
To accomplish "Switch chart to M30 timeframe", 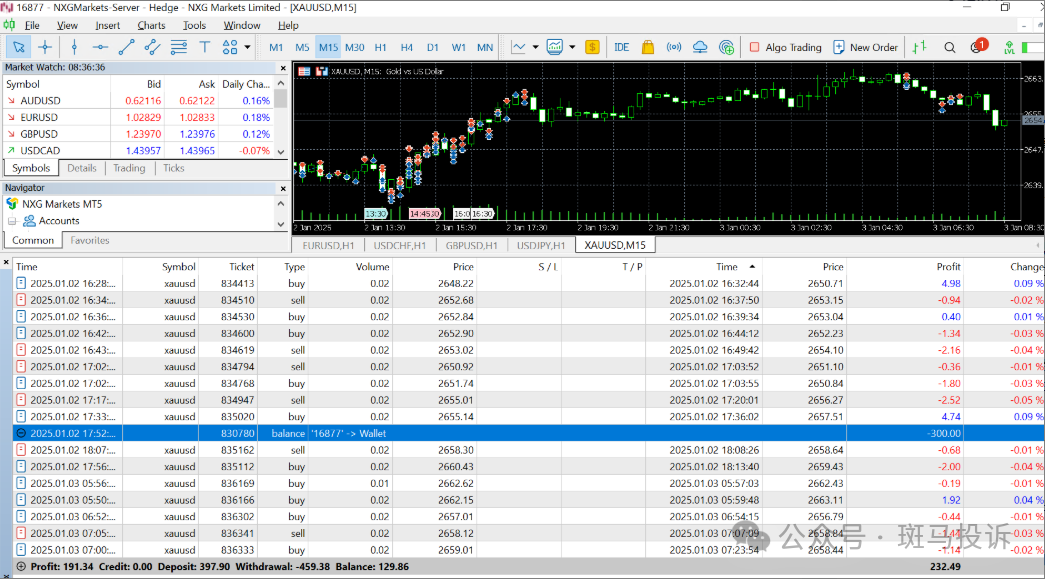I will click(x=355, y=47).
